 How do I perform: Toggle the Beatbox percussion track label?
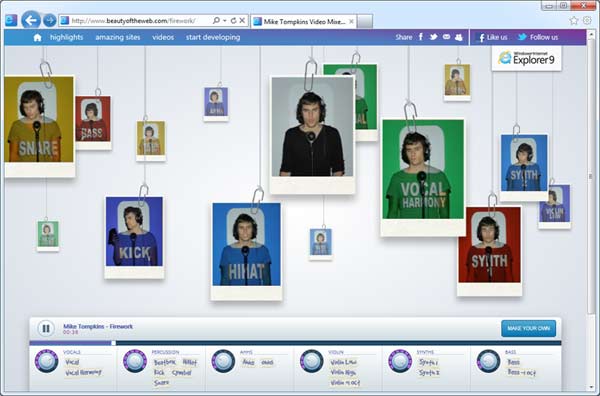pyautogui.click(x=165, y=362)
